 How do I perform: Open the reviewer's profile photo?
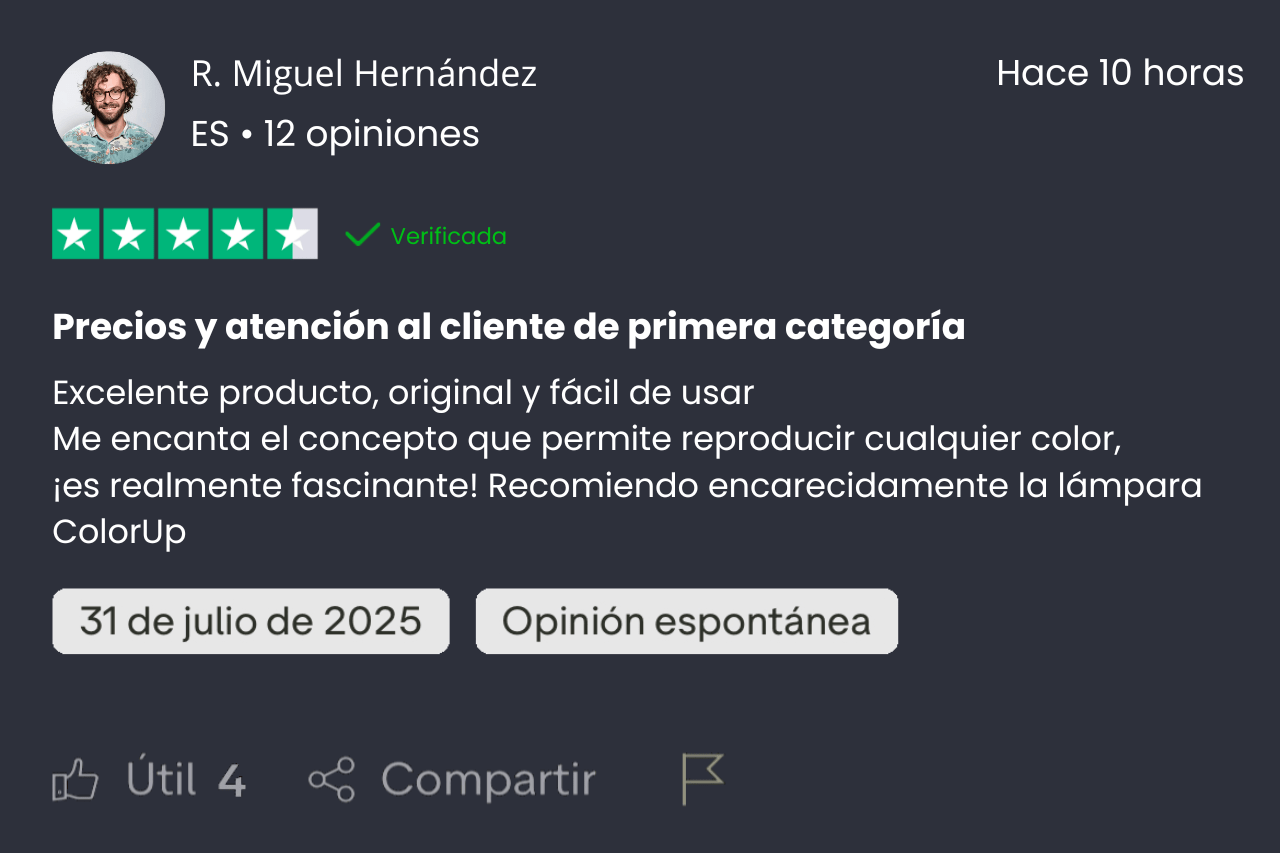(108, 107)
